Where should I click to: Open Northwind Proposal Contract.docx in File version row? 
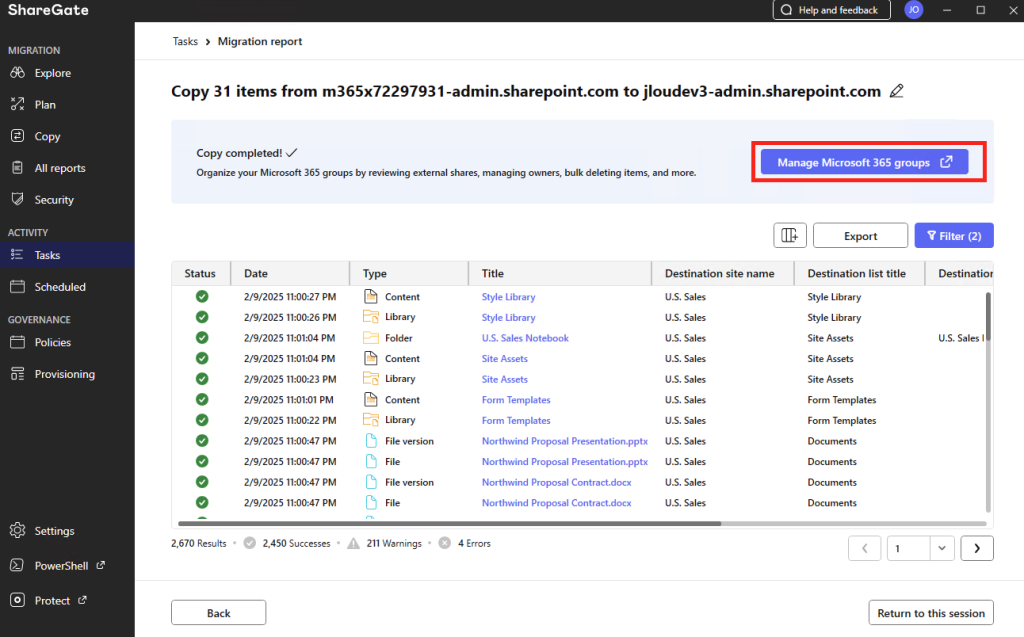[x=557, y=482]
